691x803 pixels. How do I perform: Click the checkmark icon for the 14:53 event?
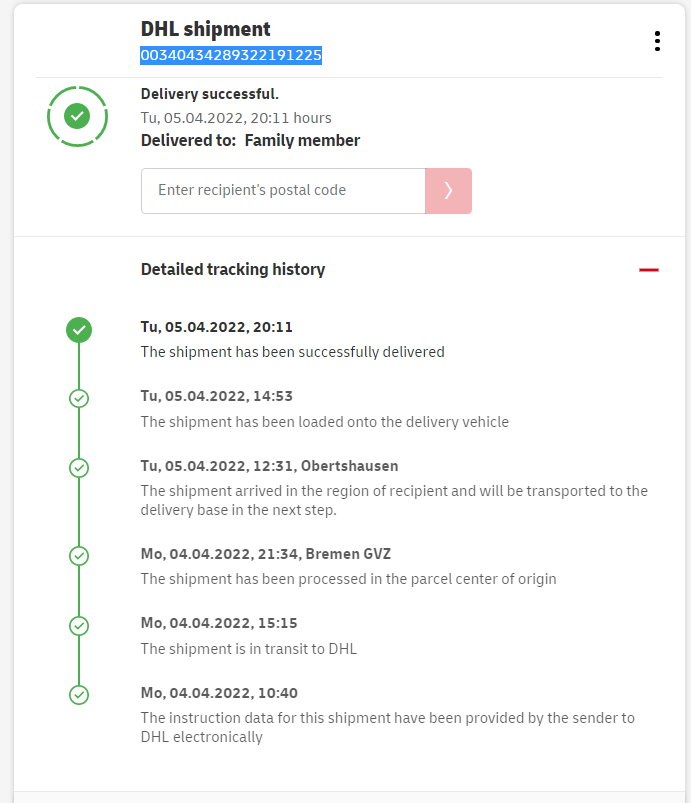[79, 398]
